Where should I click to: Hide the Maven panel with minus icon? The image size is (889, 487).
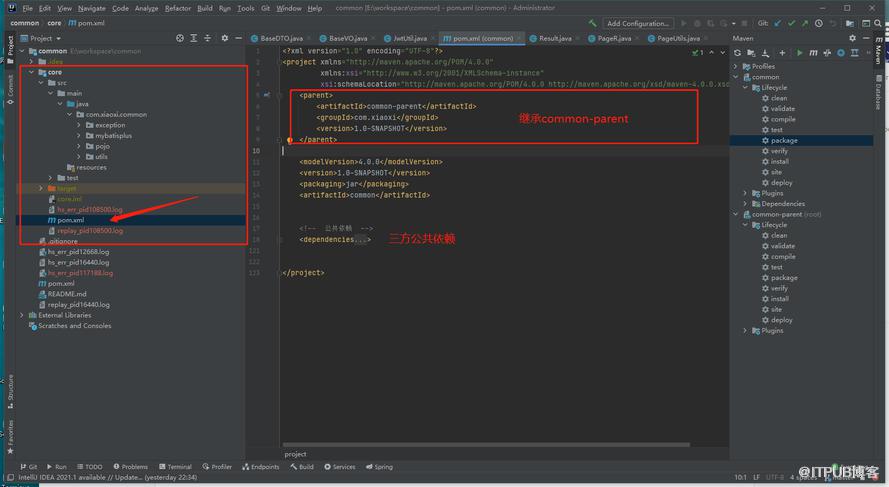coord(866,38)
